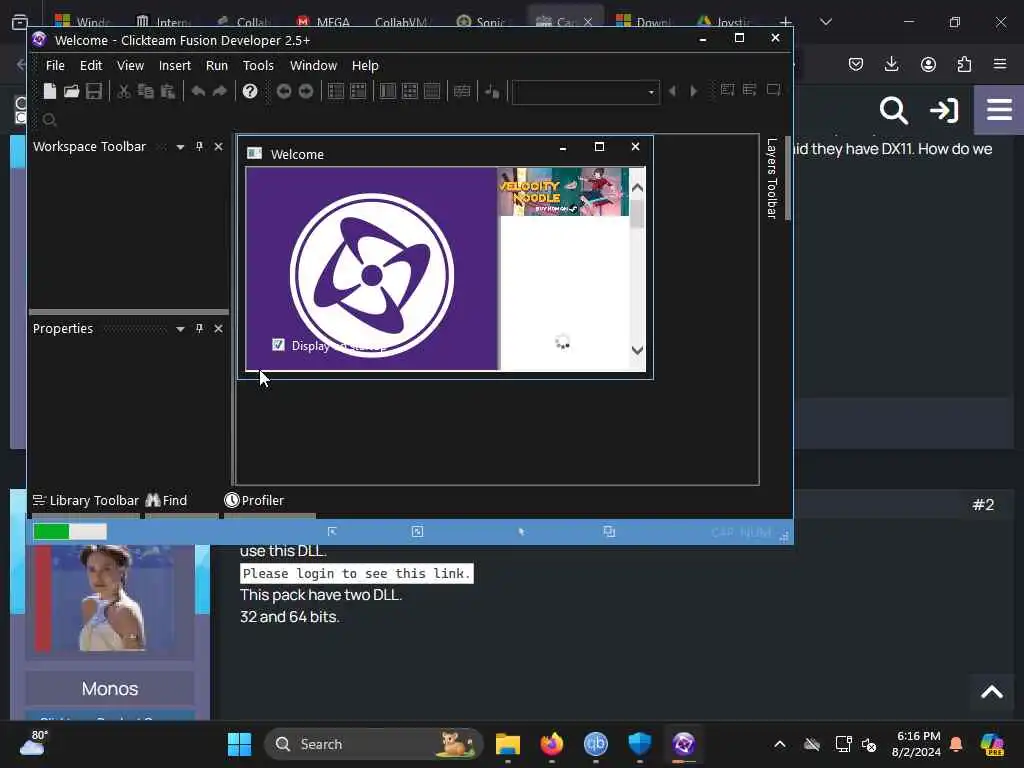The image size is (1024, 768).
Task: Click the Redo arrow icon
Action: 220,91
